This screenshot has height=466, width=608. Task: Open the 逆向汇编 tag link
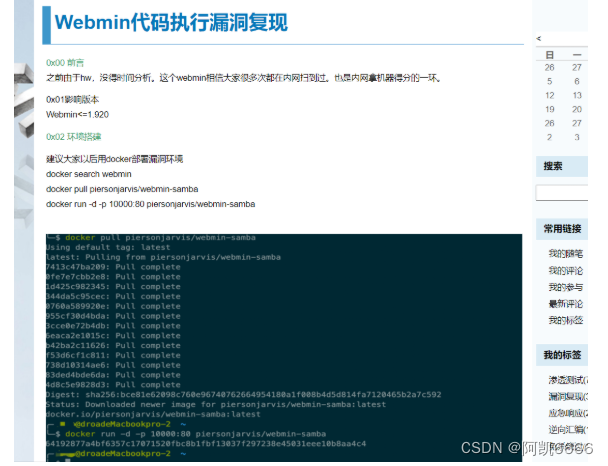pyautogui.click(x=568, y=430)
